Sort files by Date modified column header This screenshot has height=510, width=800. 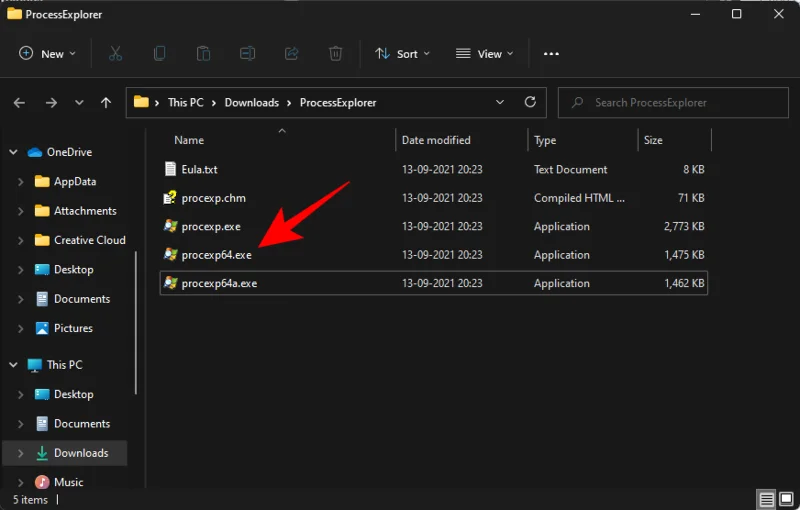pyautogui.click(x=436, y=140)
